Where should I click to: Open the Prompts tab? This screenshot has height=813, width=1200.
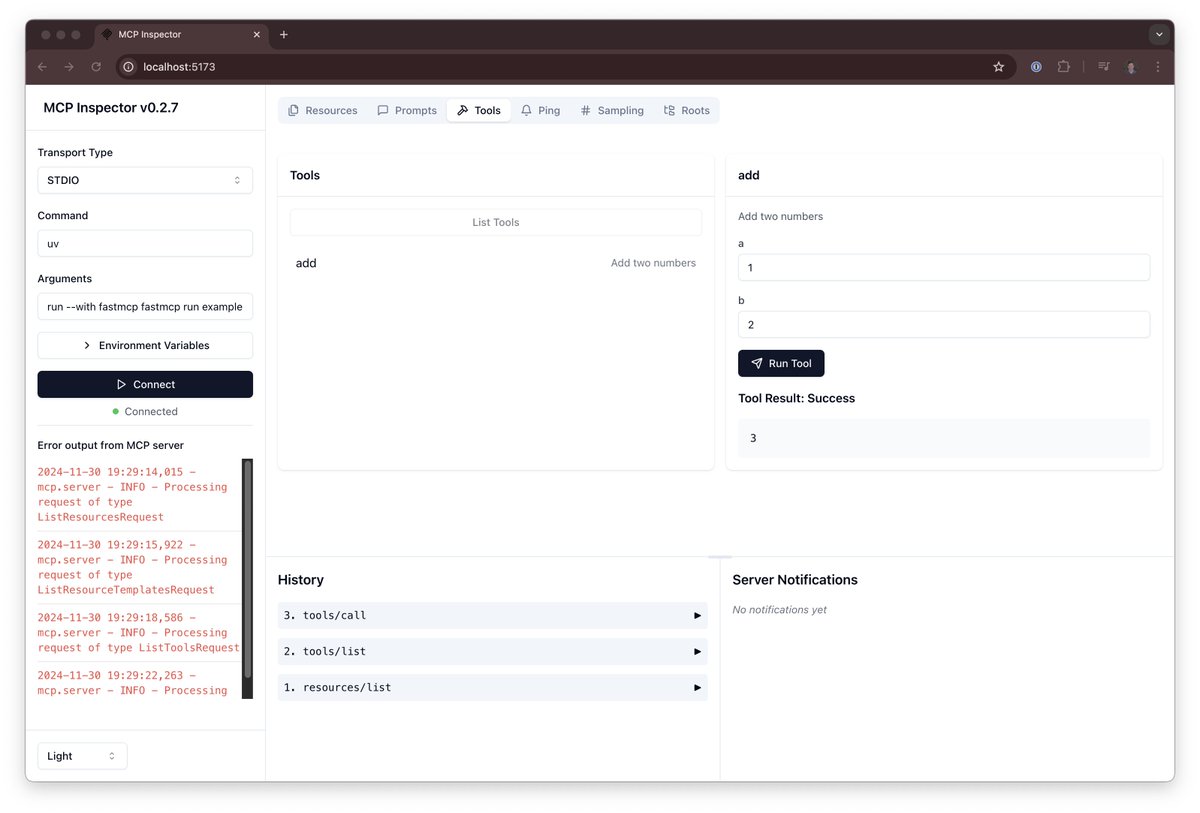407,110
